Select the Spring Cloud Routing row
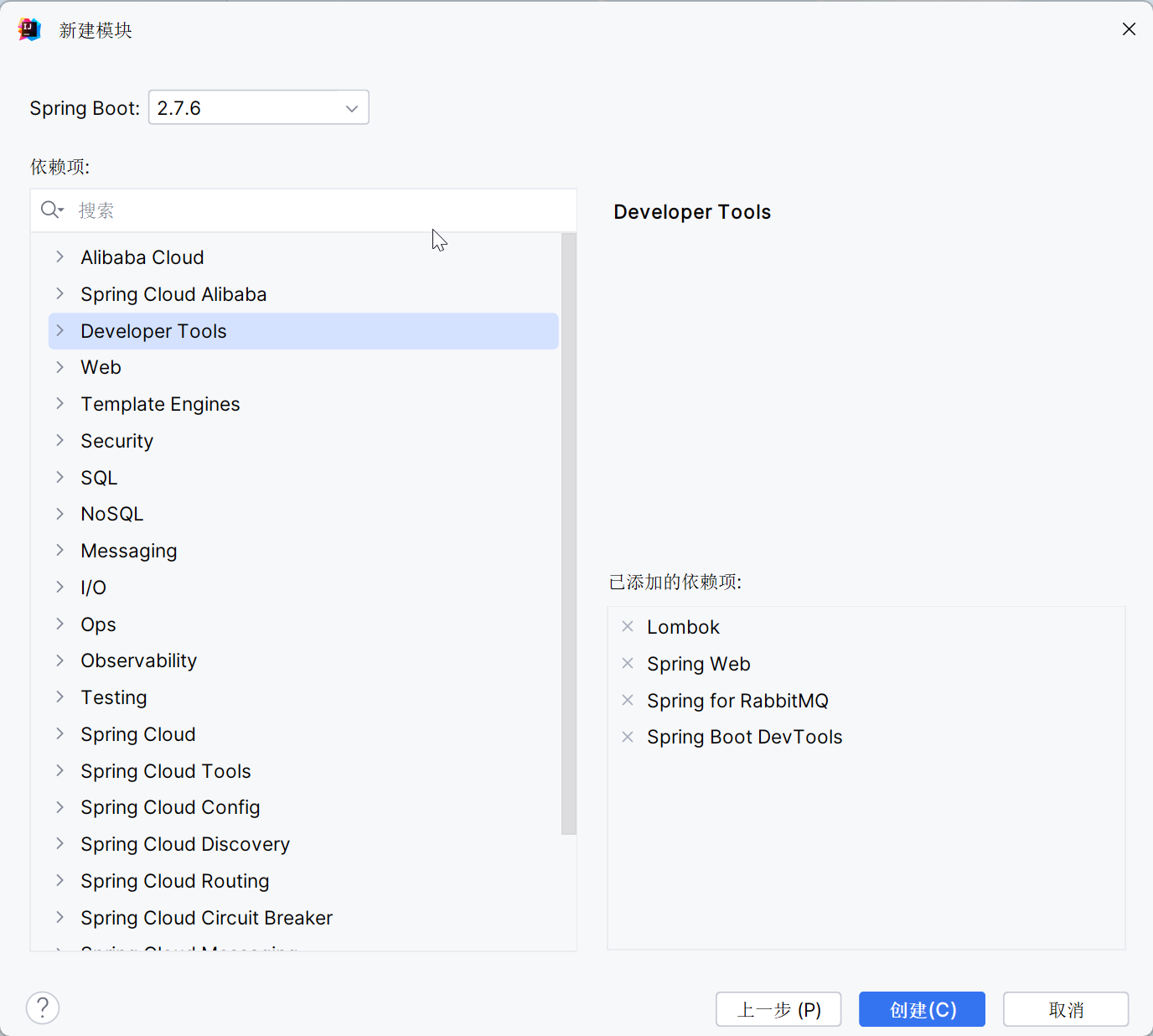Image resolution: width=1153 pixels, height=1036 pixels. [303, 881]
